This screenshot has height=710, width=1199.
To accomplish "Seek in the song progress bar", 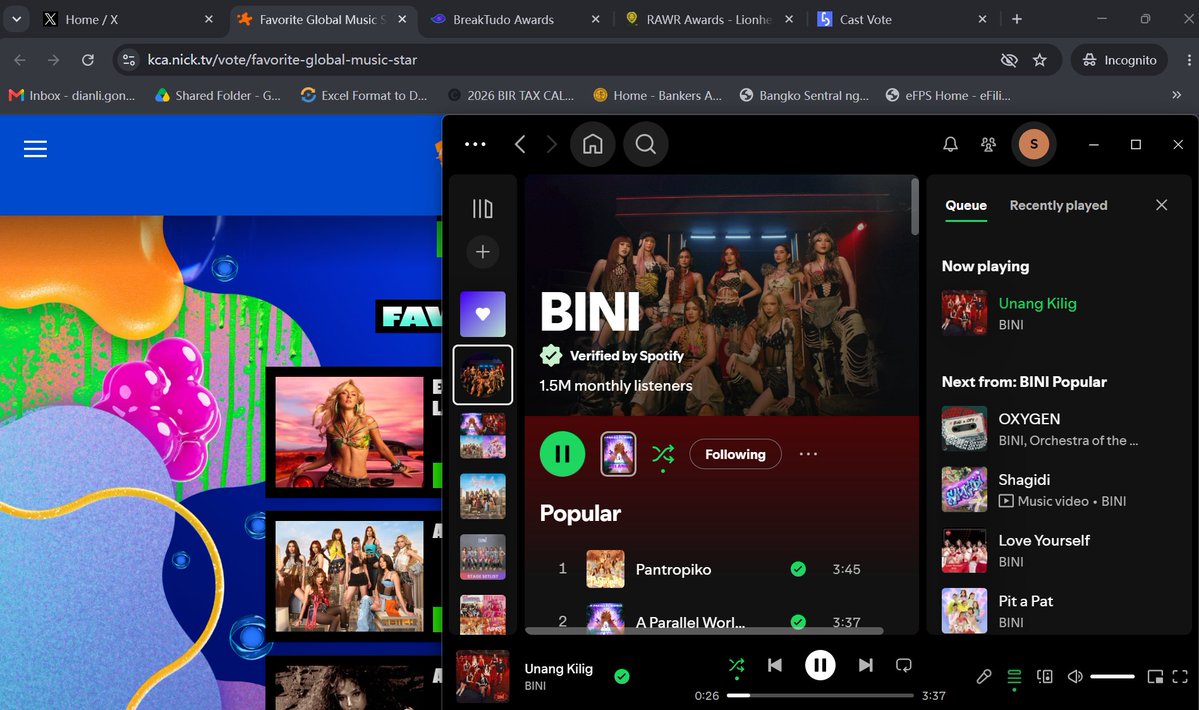I will 820,695.
